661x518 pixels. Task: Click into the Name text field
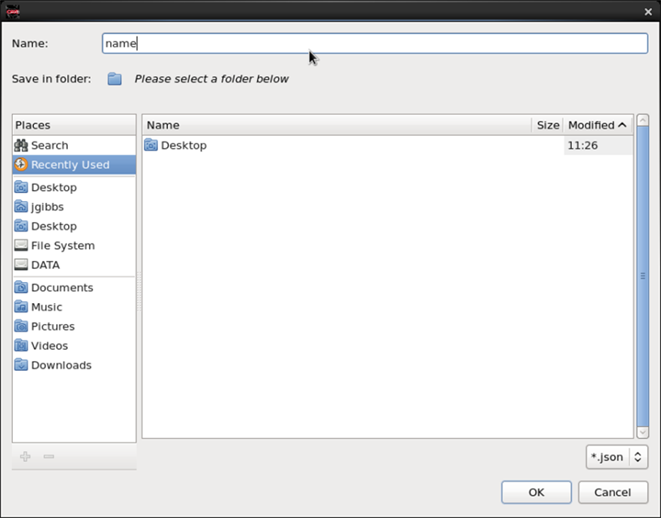pos(375,43)
